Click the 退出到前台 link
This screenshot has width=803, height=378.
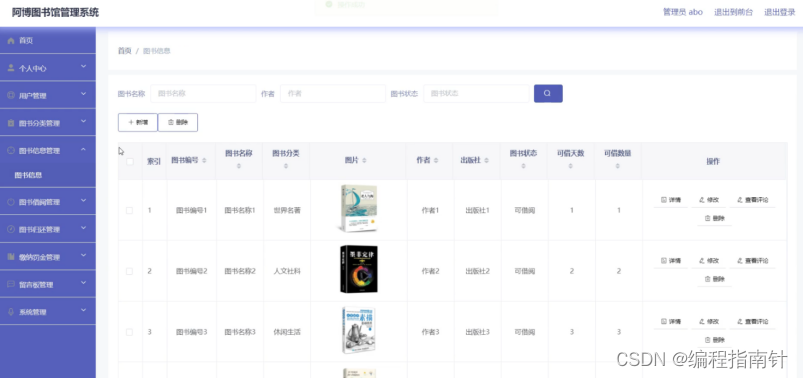click(x=733, y=12)
